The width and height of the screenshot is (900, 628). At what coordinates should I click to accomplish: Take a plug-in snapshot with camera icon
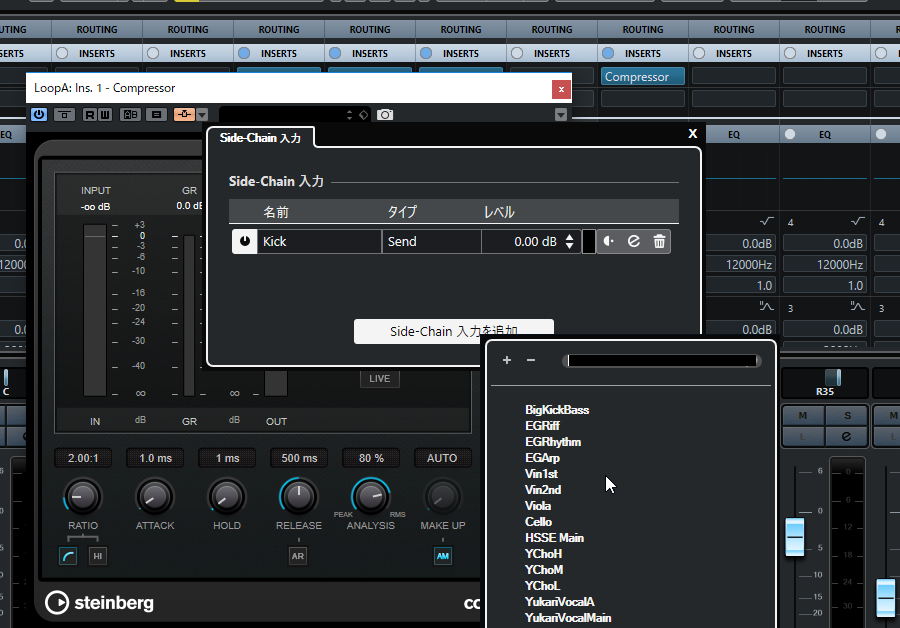[385, 115]
